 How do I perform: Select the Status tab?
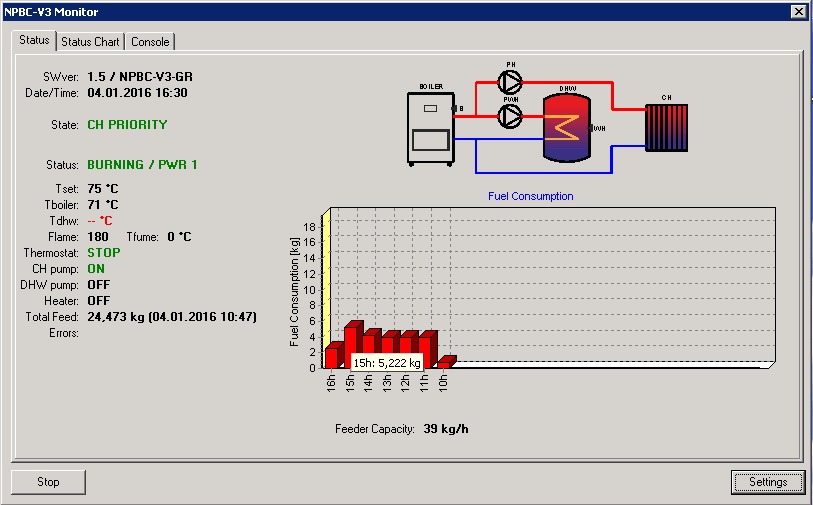point(33,40)
